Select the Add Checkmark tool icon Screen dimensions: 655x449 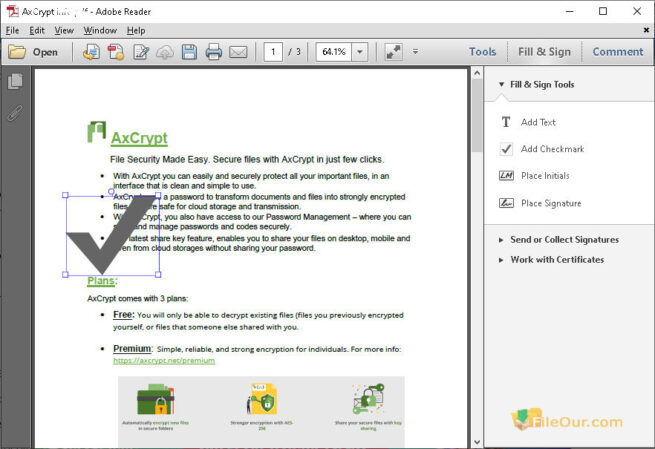tap(506, 149)
